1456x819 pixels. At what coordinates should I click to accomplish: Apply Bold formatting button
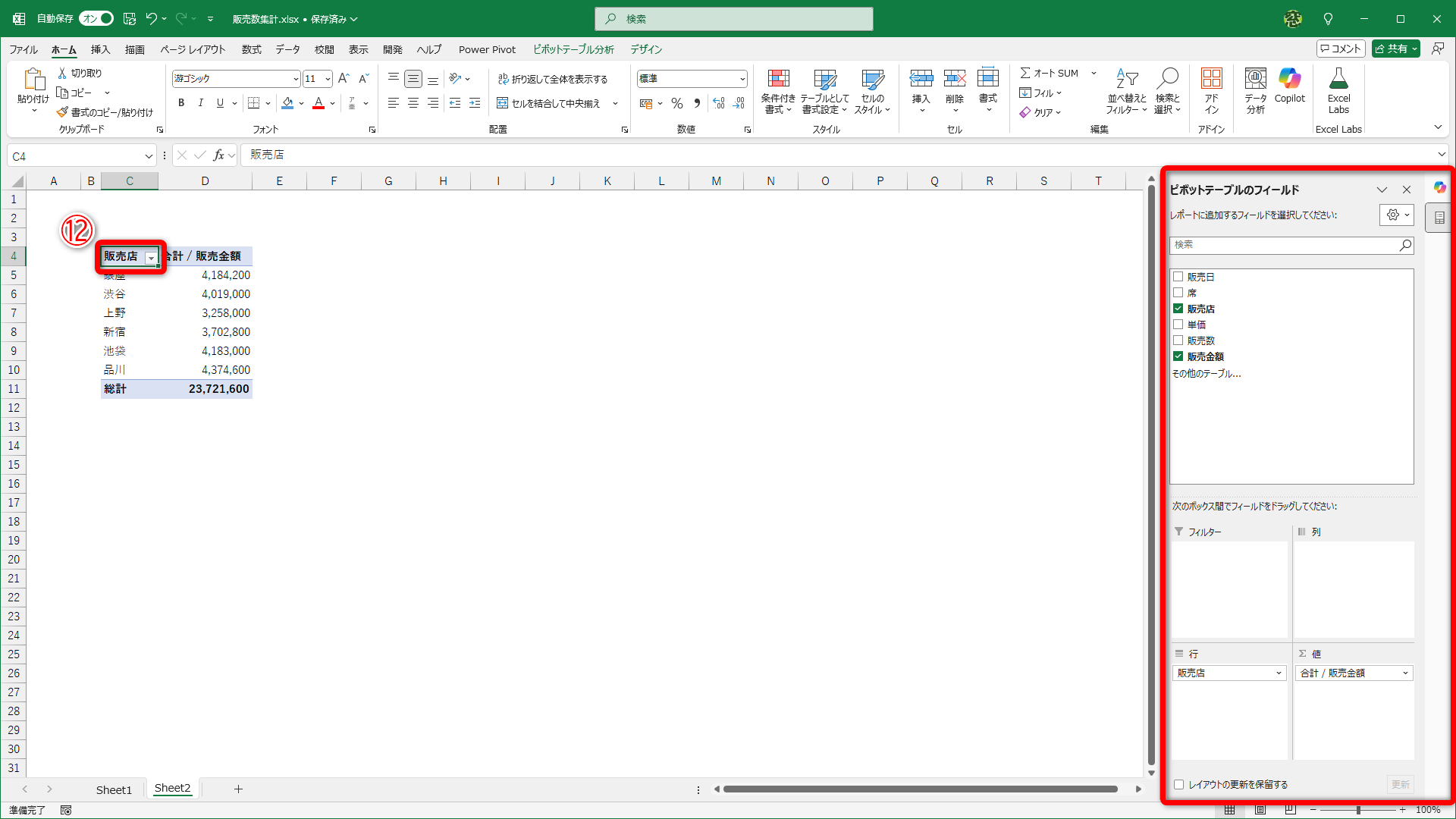click(181, 103)
